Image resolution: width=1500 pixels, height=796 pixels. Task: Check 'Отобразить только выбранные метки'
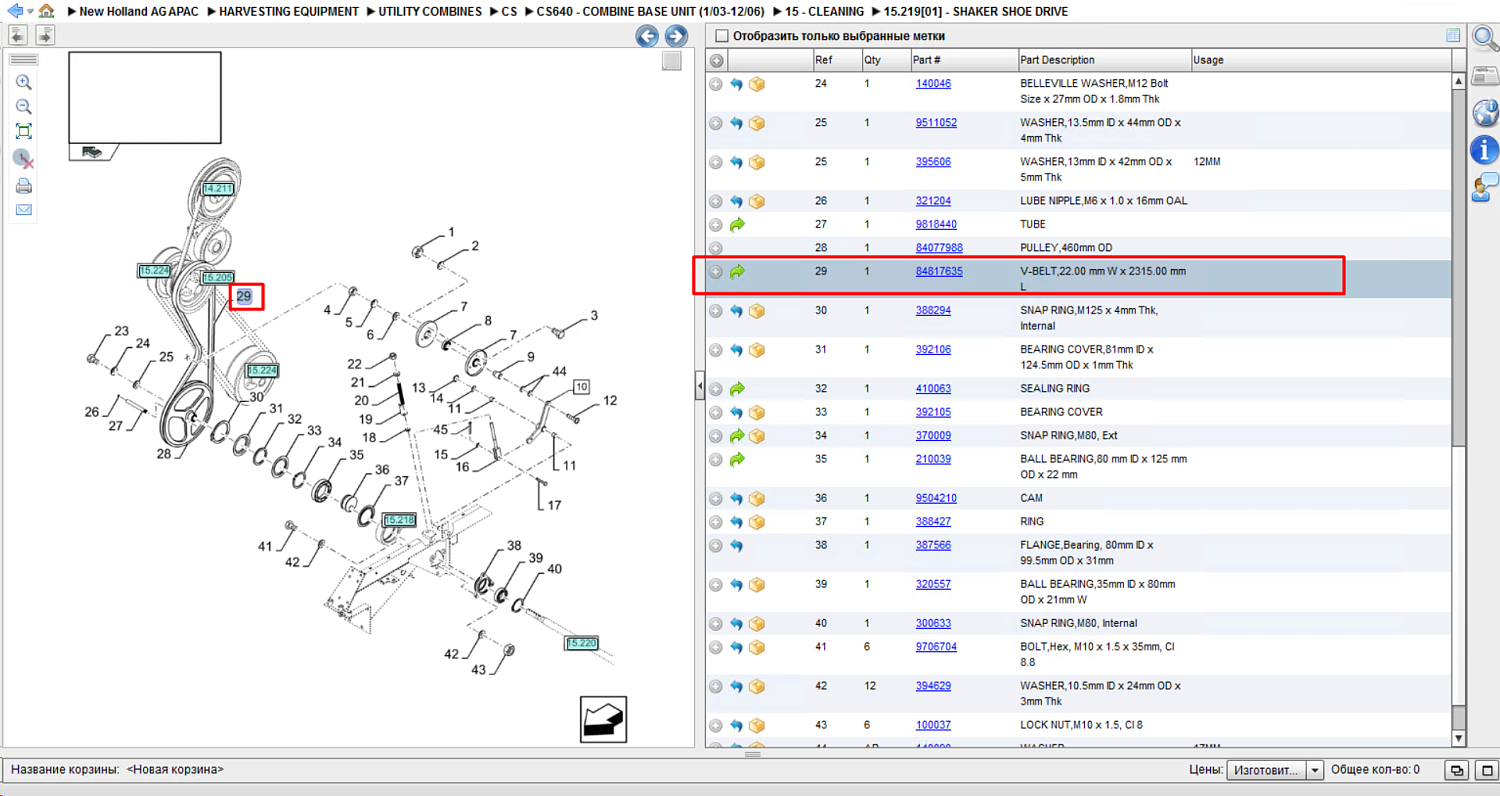[722, 37]
